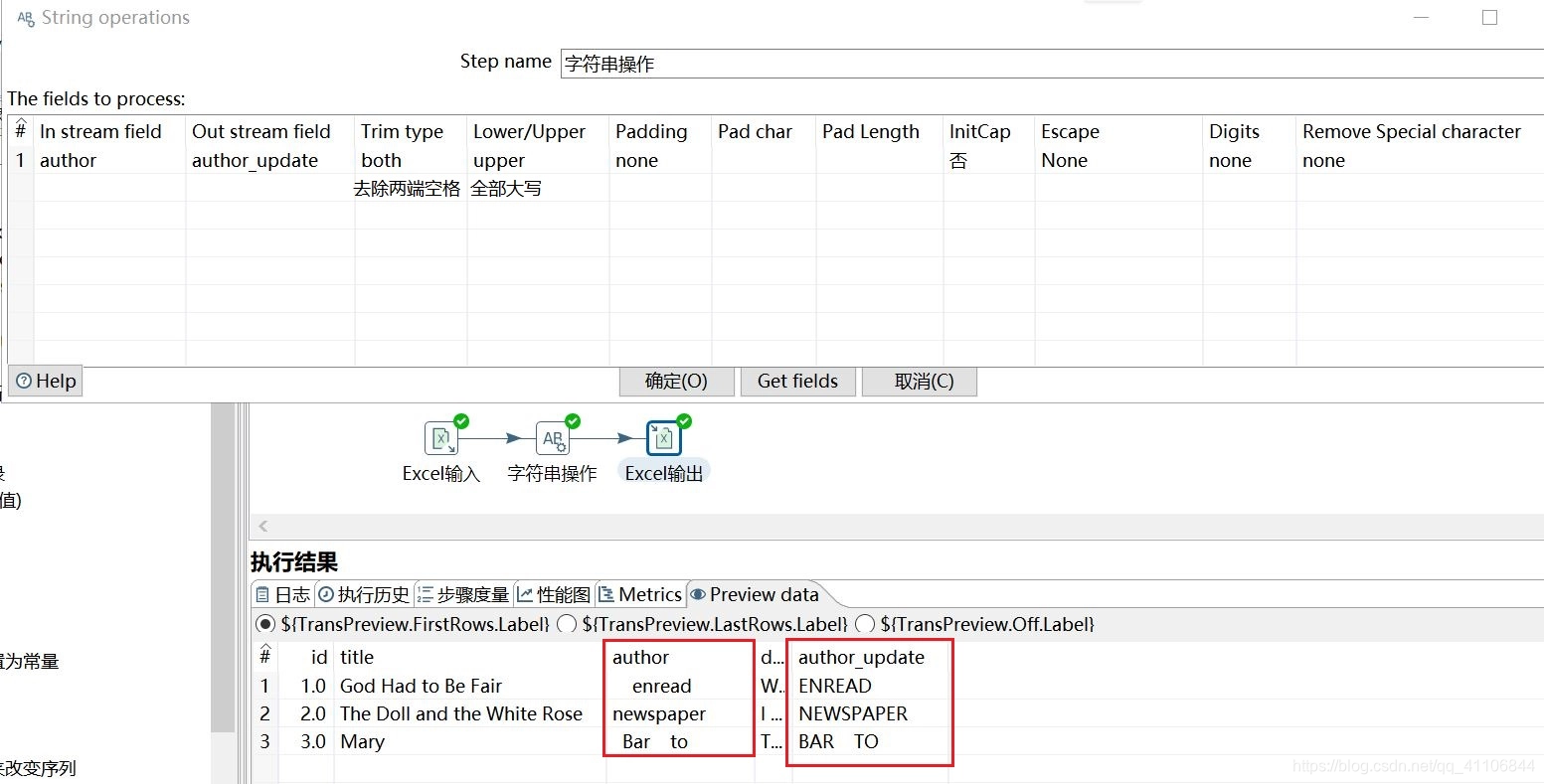The height and width of the screenshot is (784, 1544).
Task: Open the Lower/Upper 'upper' cell
Action: pos(538,160)
